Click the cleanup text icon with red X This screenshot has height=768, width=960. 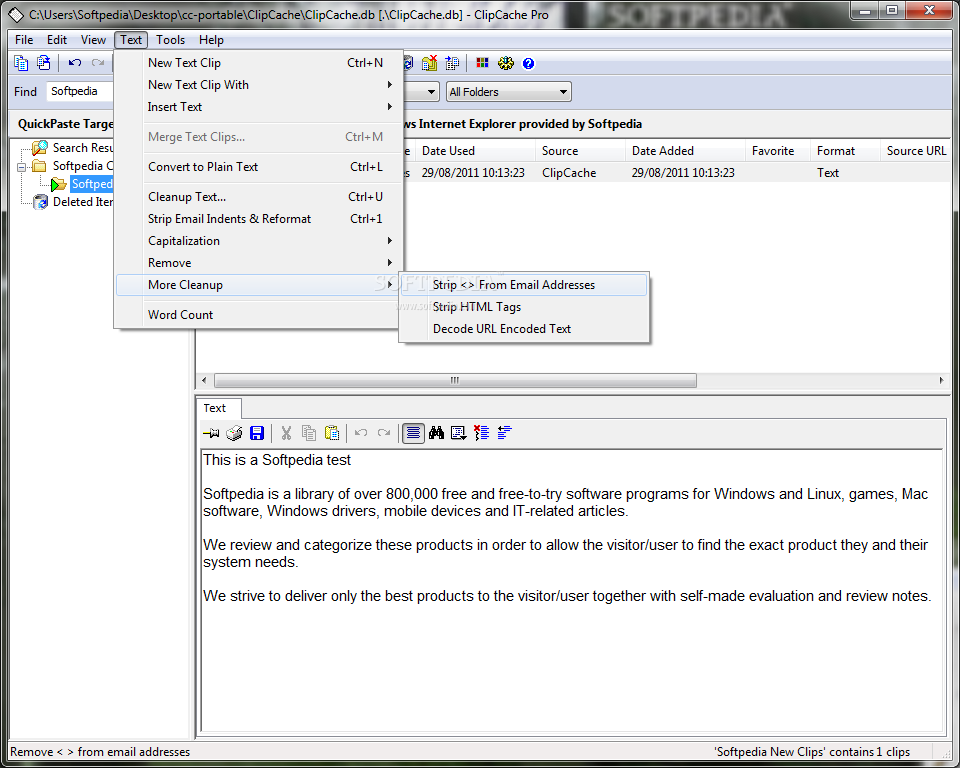(x=481, y=433)
